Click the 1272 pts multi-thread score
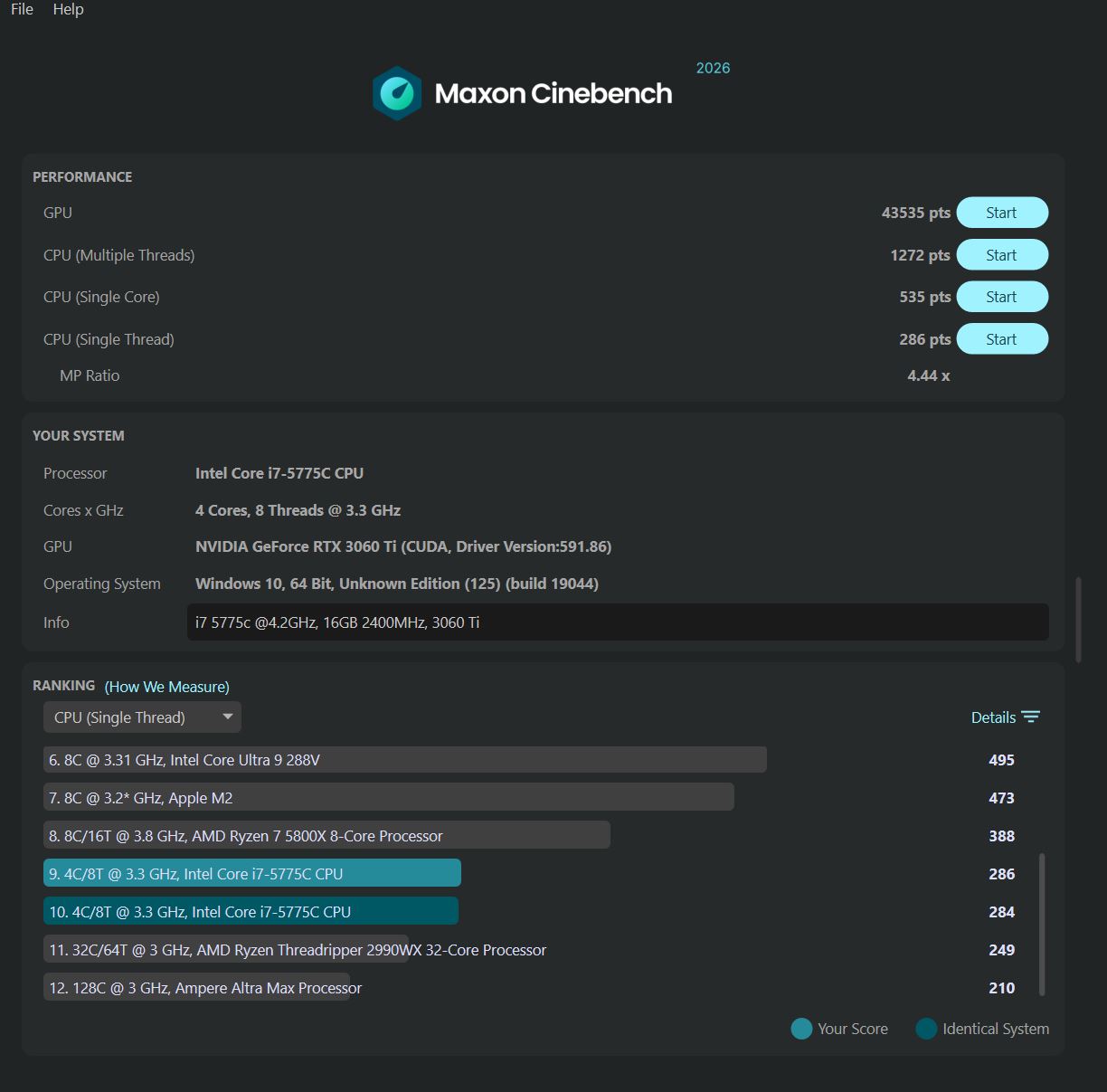The width and height of the screenshot is (1107, 1092). (920, 255)
